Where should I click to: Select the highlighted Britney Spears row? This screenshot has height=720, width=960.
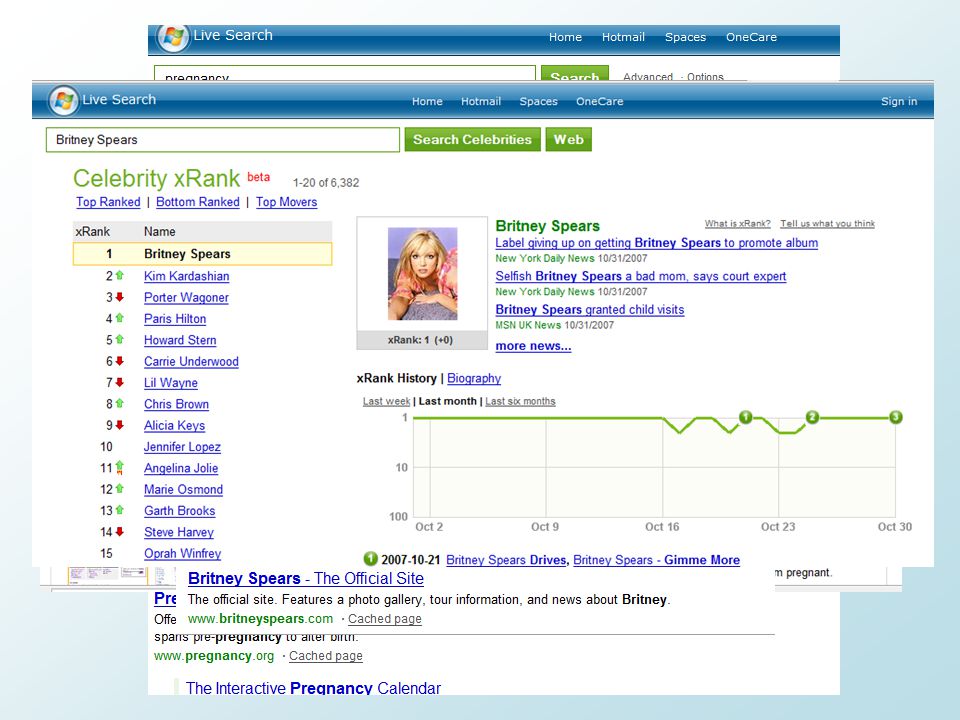click(203, 254)
